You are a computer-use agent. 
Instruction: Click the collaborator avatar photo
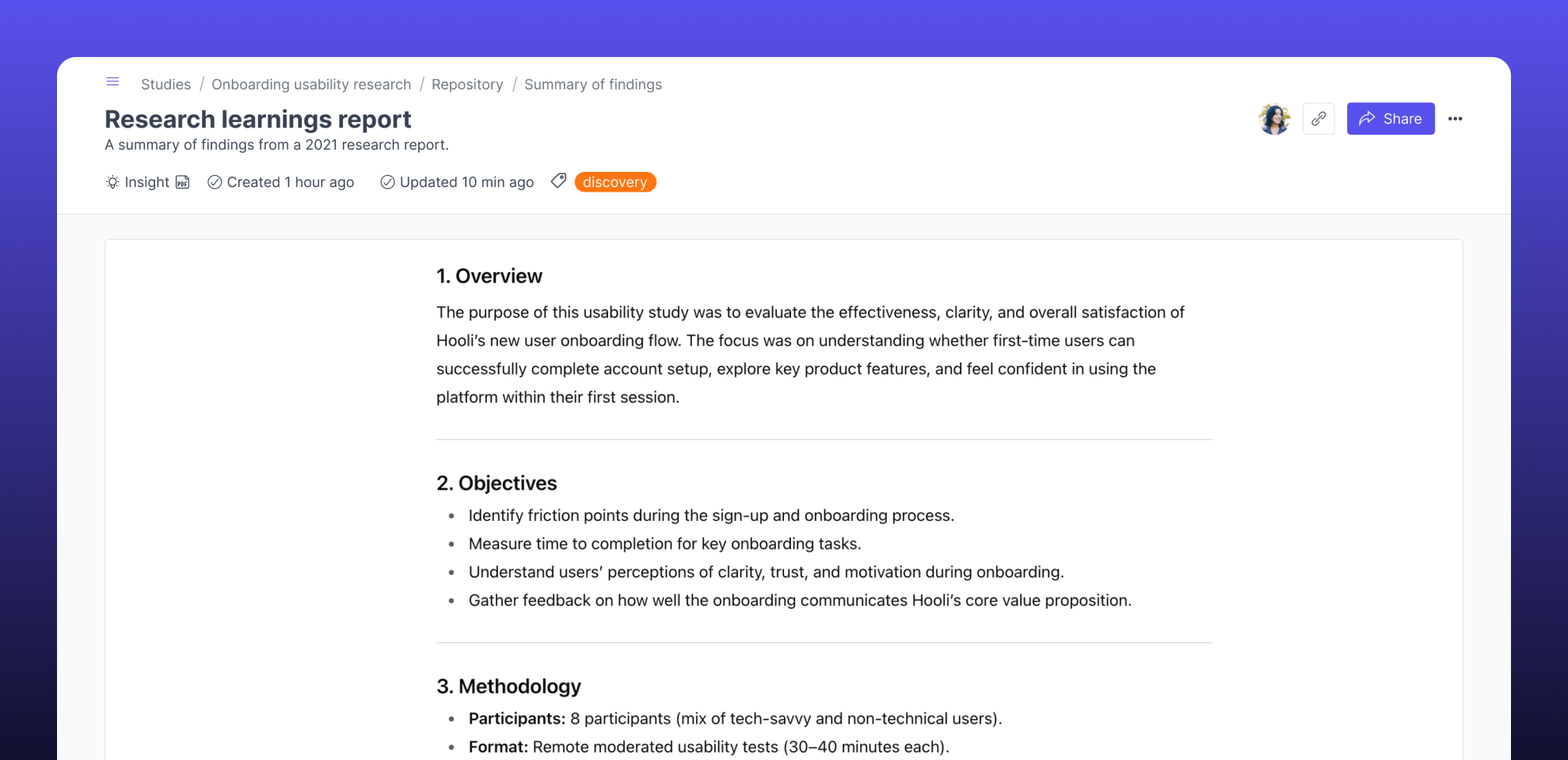pos(1274,118)
